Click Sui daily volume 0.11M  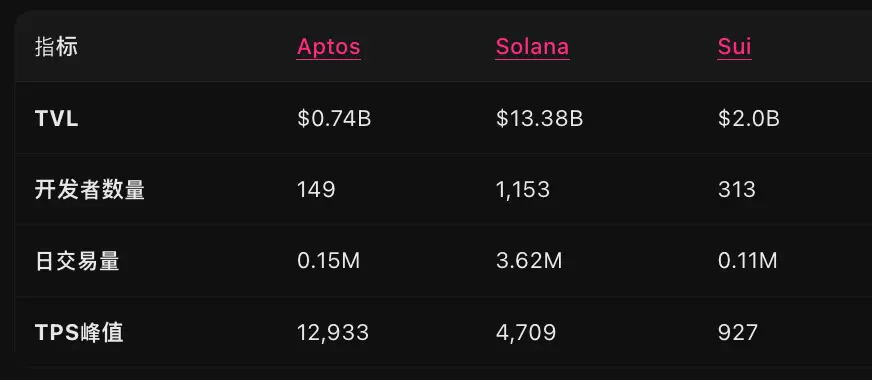[747, 261]
